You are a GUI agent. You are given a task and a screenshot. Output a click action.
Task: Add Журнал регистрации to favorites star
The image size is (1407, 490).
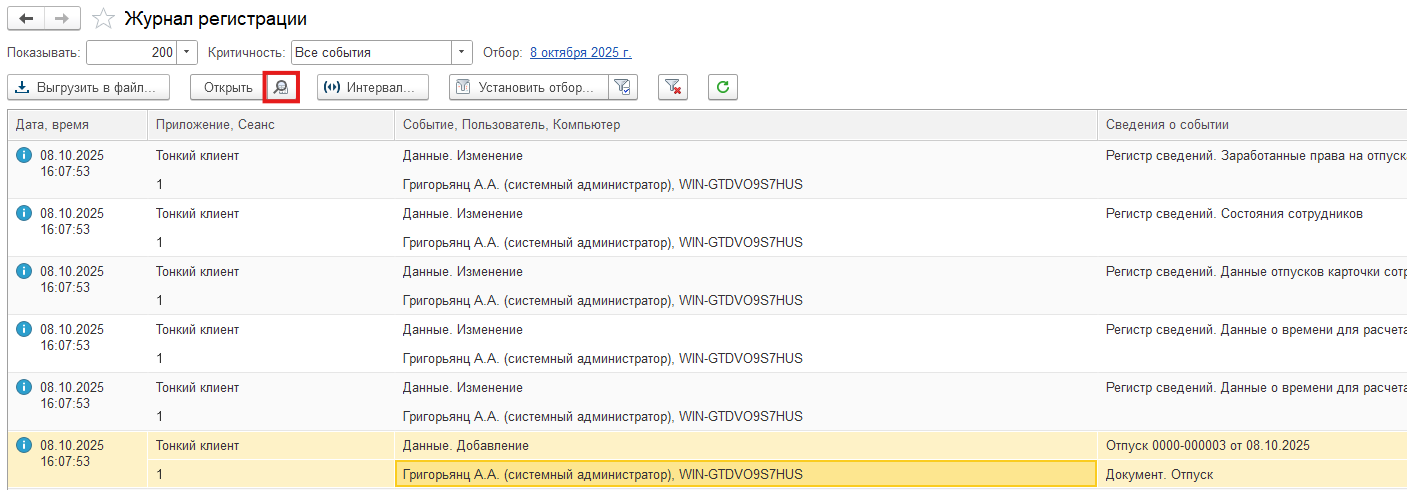(x=102, y=19)
